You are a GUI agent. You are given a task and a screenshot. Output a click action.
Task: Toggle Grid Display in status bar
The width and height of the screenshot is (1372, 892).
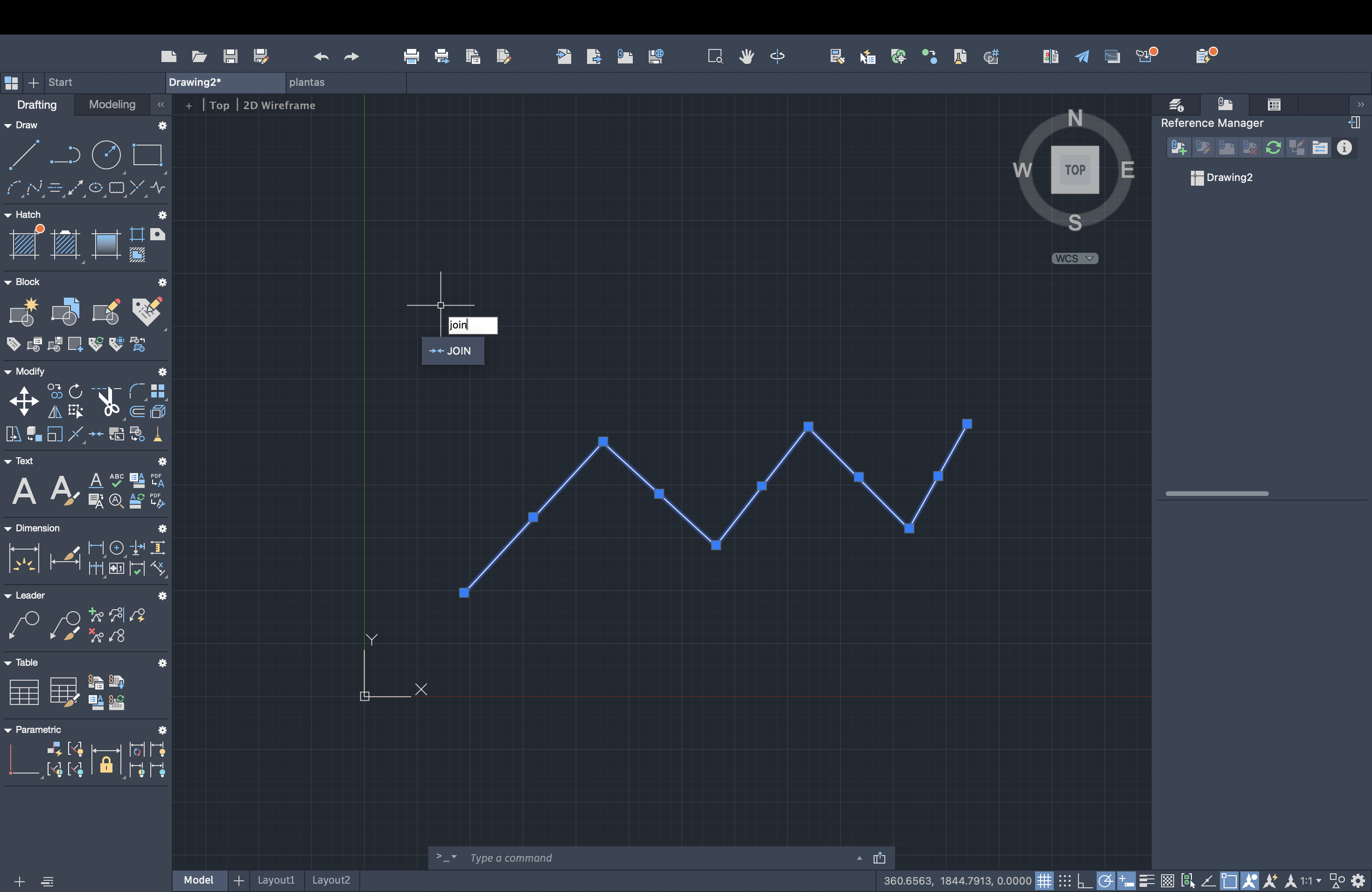1044,880
